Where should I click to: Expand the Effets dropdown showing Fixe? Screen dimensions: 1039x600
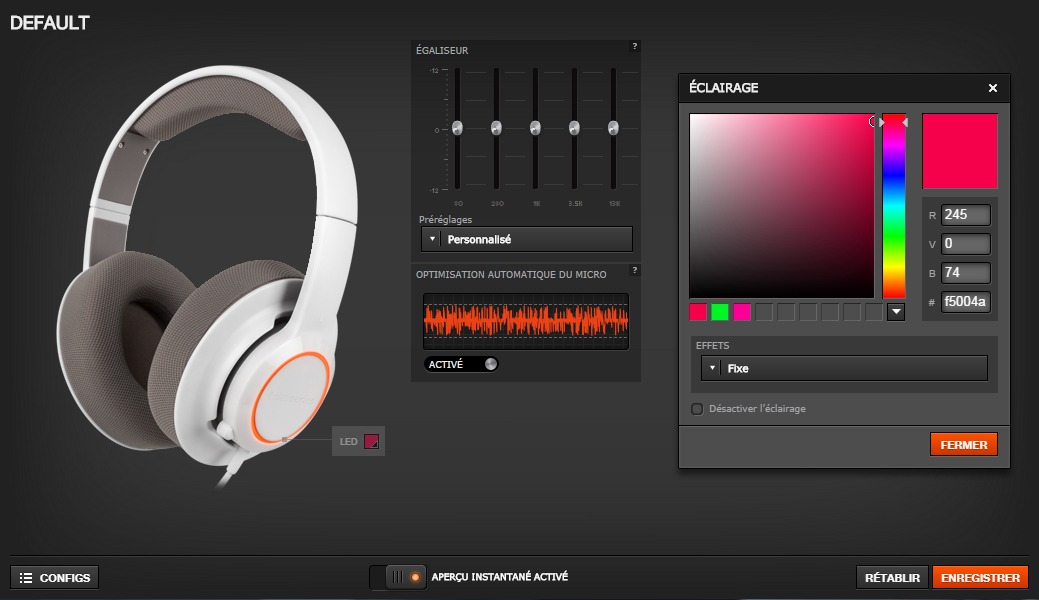(x=845, y=368)
